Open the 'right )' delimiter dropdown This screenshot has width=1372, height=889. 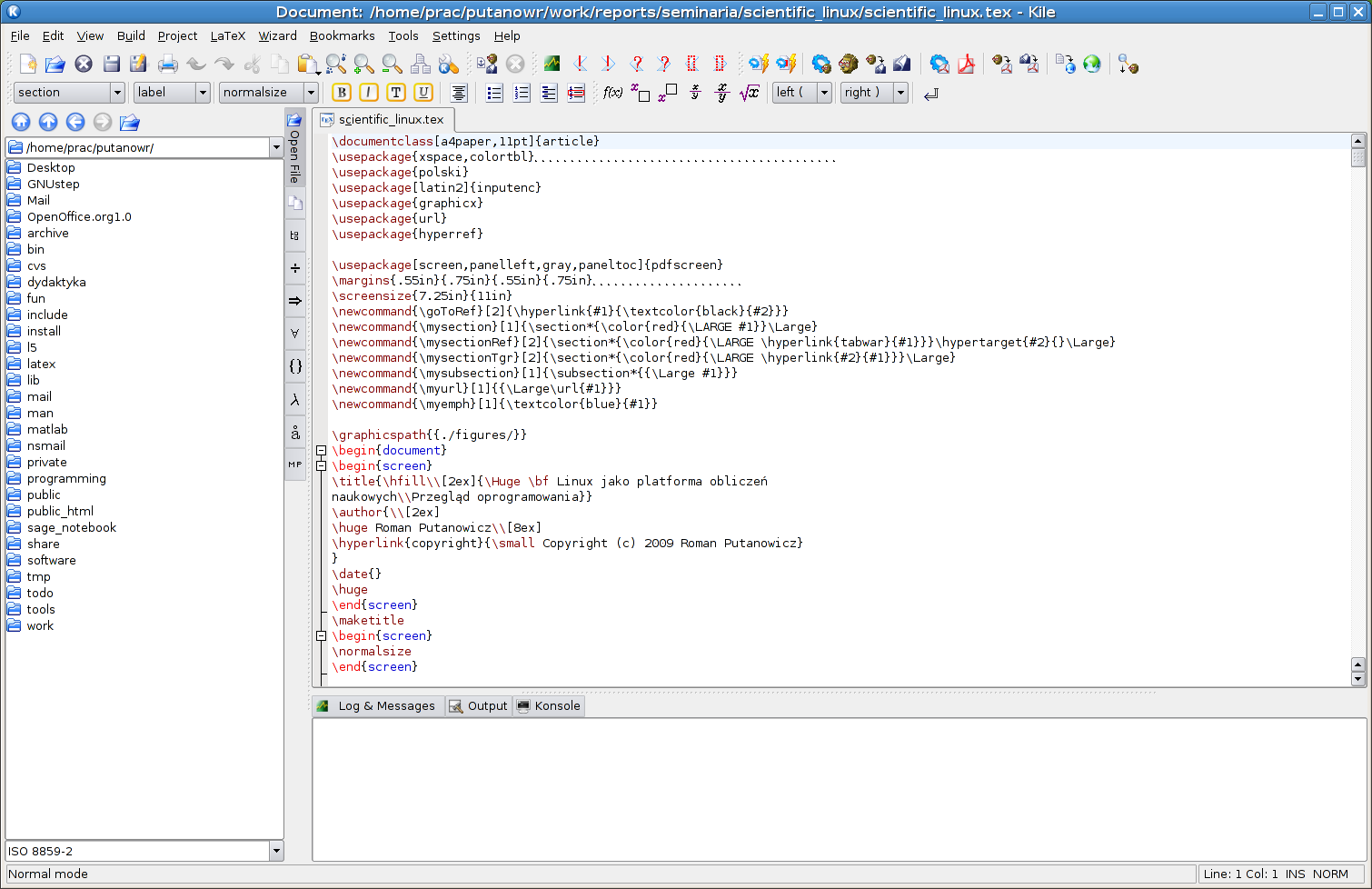click(874, 93)
